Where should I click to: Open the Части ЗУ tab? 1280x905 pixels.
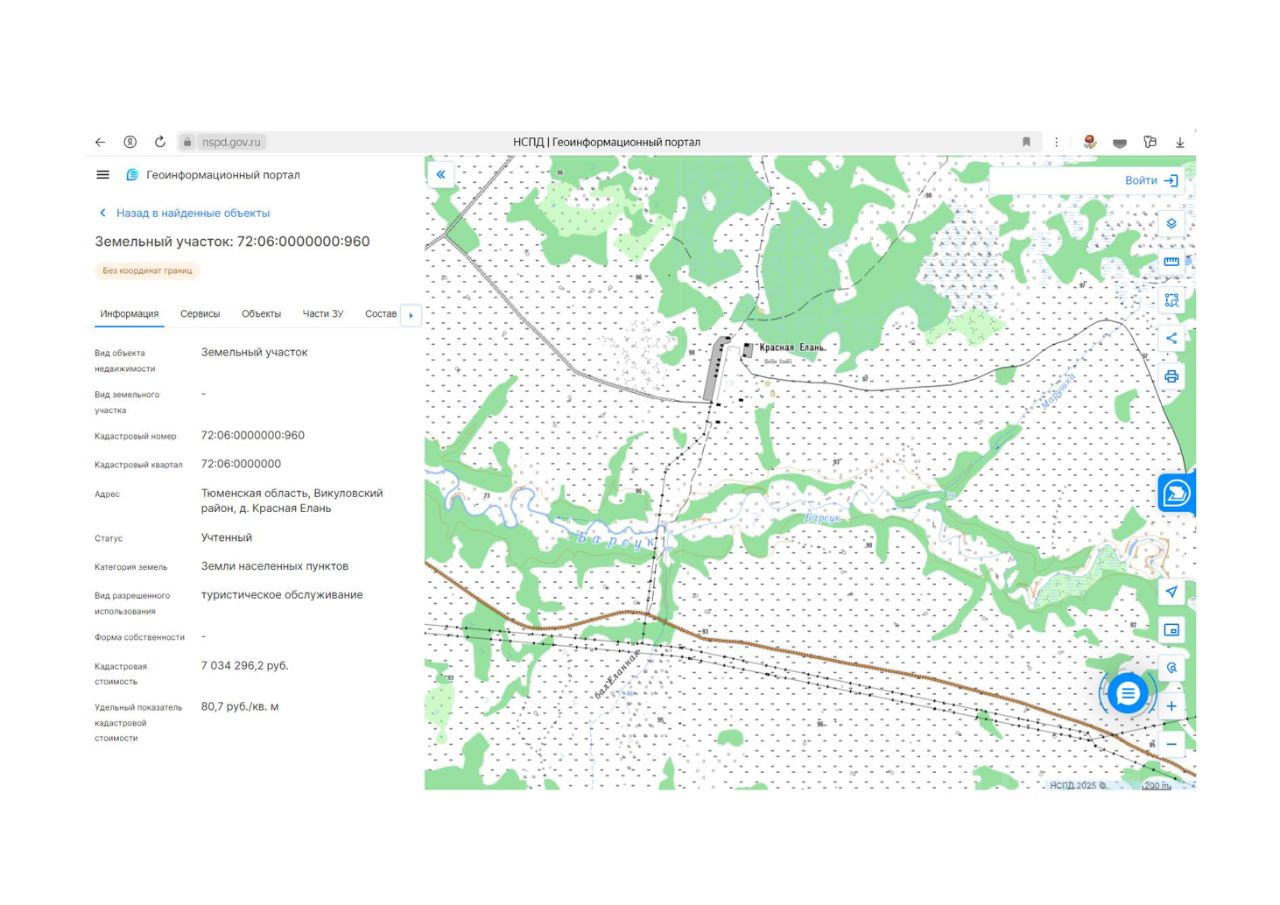323,314
